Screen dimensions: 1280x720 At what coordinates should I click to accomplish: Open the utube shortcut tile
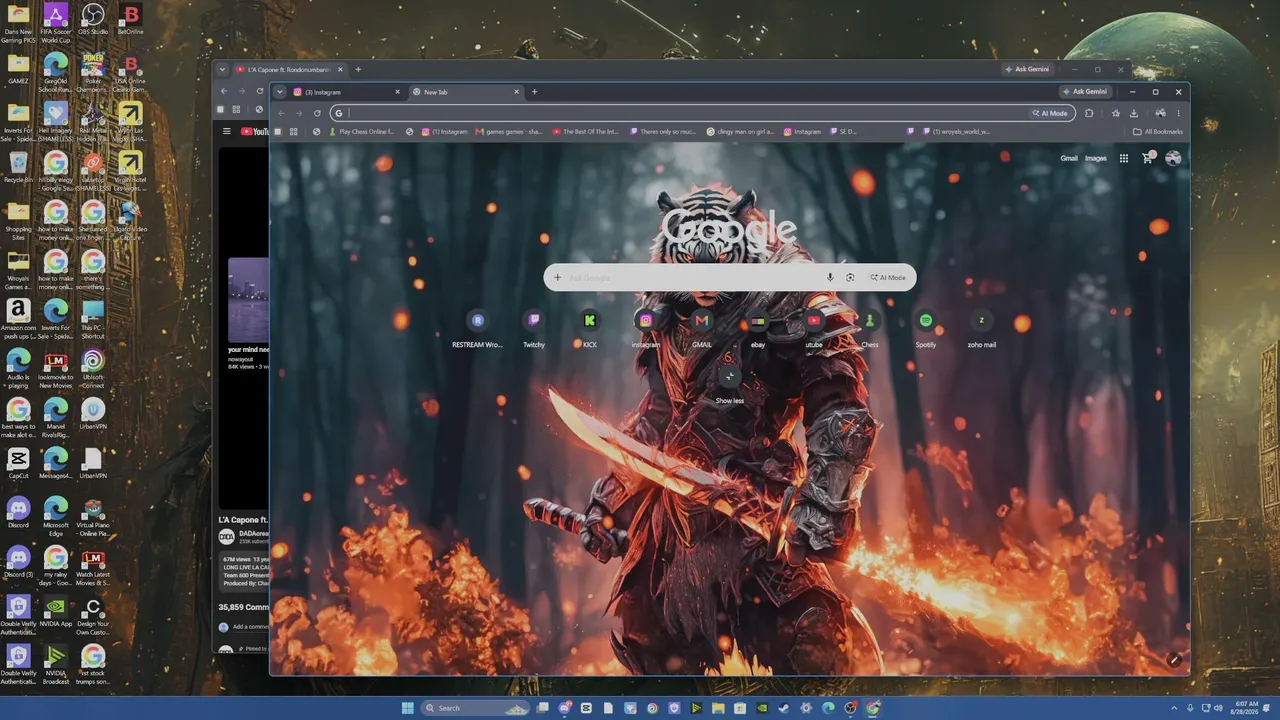[814, 329]
